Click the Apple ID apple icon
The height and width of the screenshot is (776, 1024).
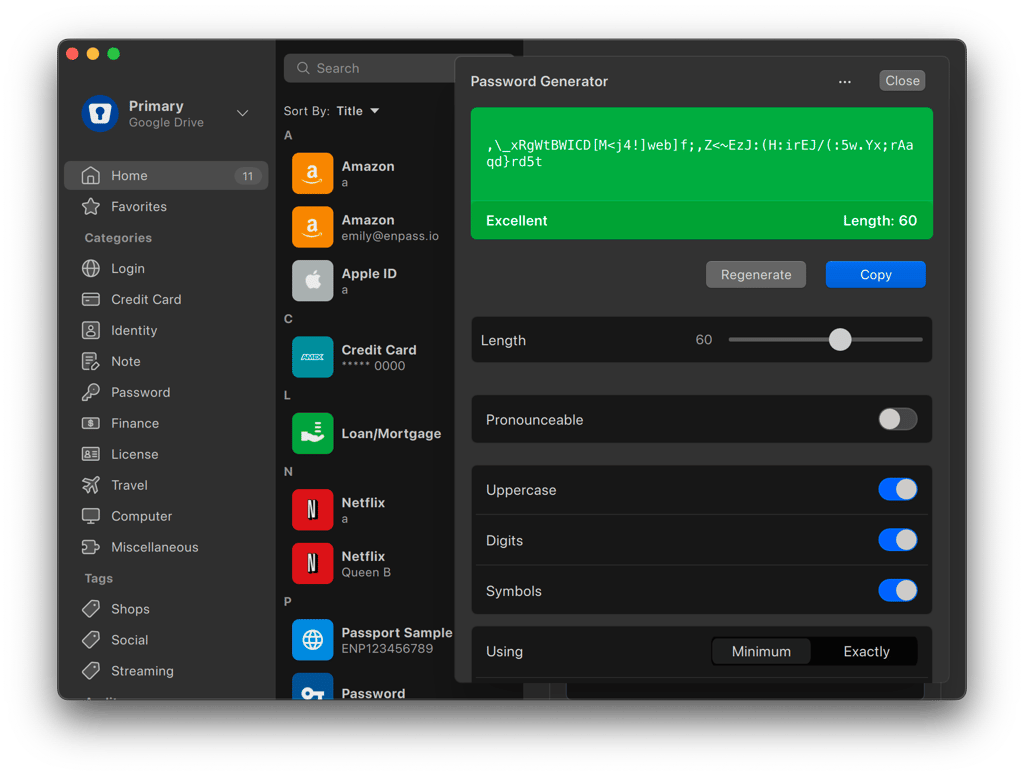(x=312, y=281)
